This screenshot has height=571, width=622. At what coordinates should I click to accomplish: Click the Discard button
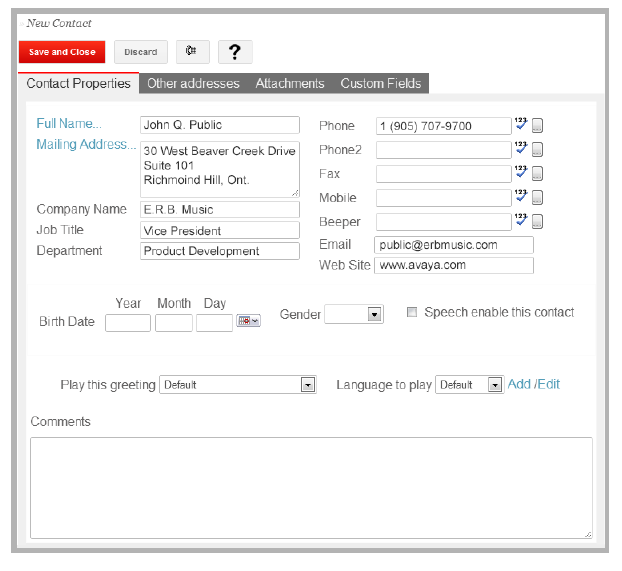pos(141,52)
